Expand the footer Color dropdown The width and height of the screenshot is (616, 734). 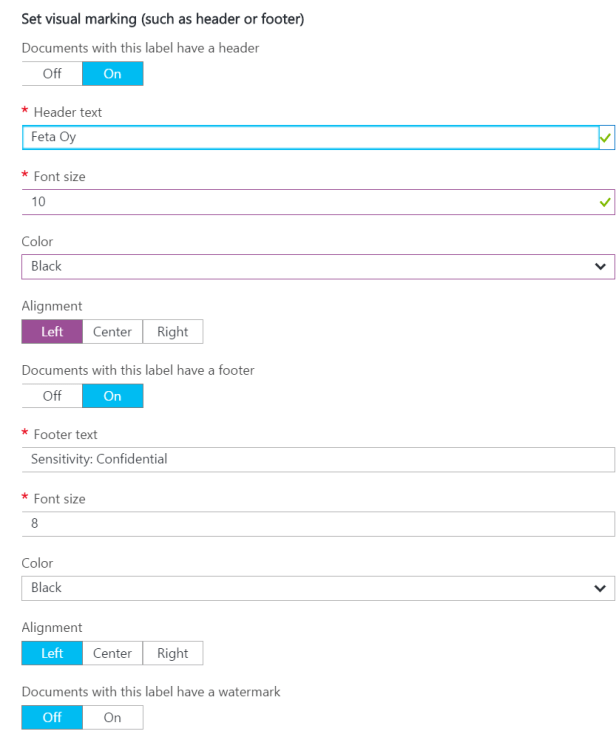[x=318, y=588]
